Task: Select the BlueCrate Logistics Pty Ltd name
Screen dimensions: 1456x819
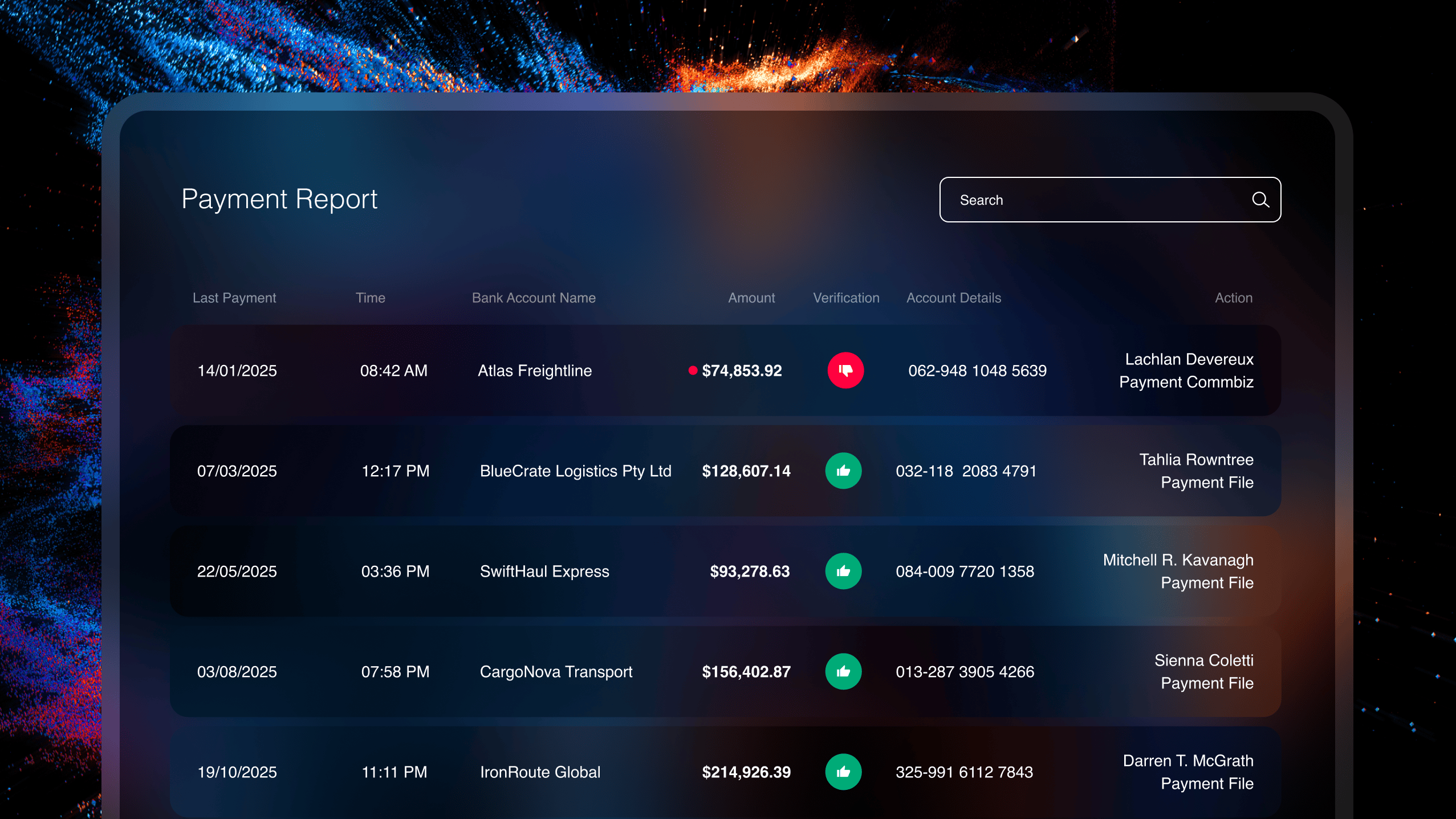Action: pyautogui.click(x=575, y=471)
